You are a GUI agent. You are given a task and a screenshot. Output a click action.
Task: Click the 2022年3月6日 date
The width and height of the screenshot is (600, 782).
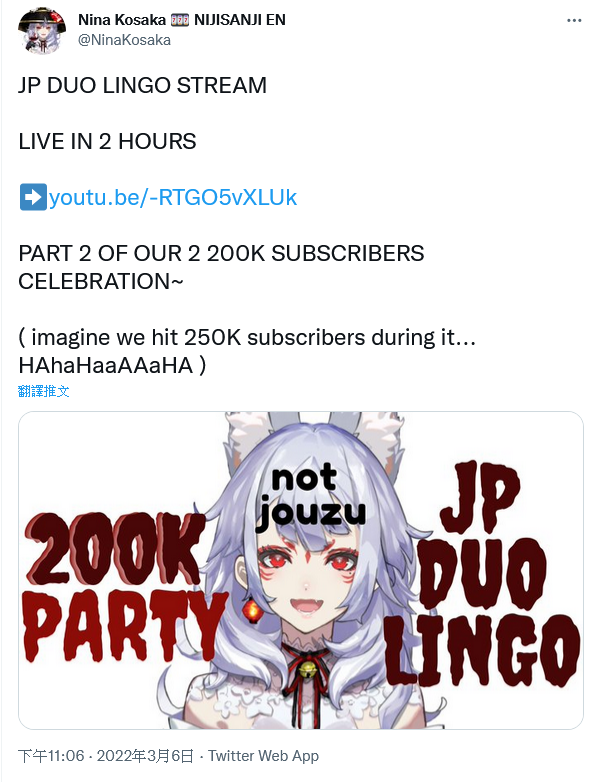(x=145, y=756)
